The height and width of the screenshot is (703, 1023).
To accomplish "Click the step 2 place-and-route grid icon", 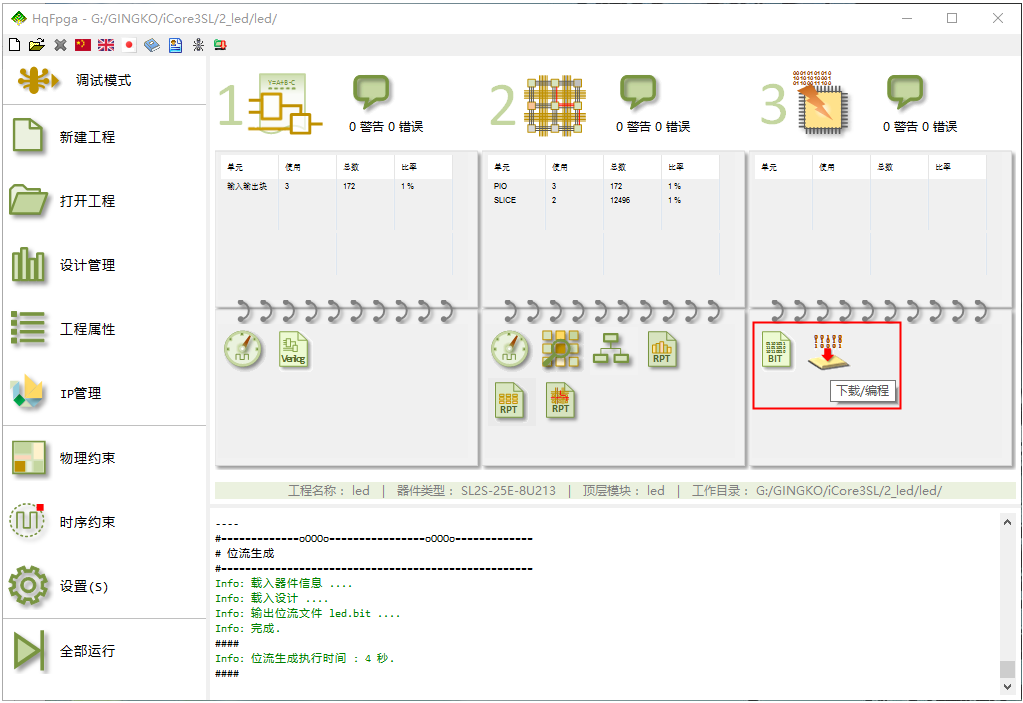I will tap(553, 104).
